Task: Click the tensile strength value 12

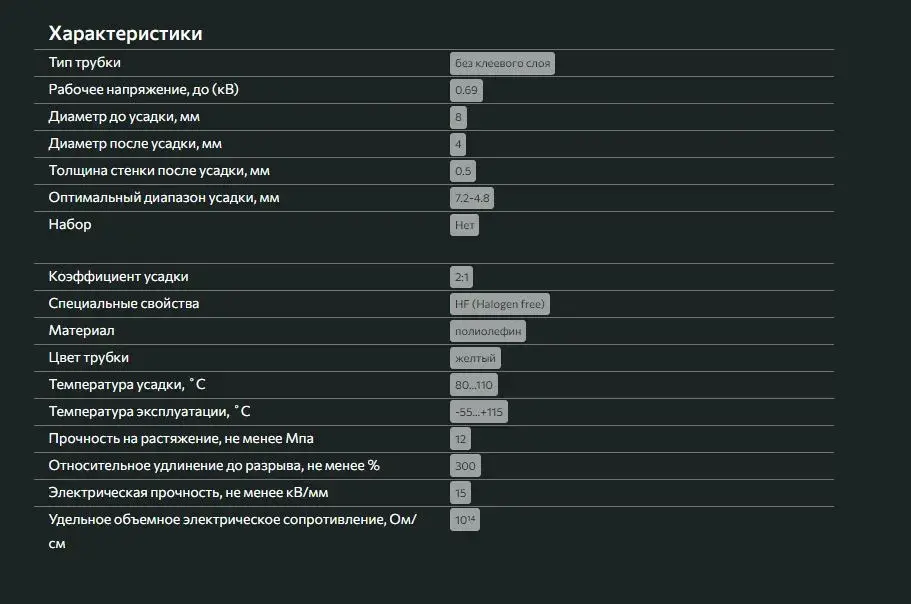Action: pos(460,439)
